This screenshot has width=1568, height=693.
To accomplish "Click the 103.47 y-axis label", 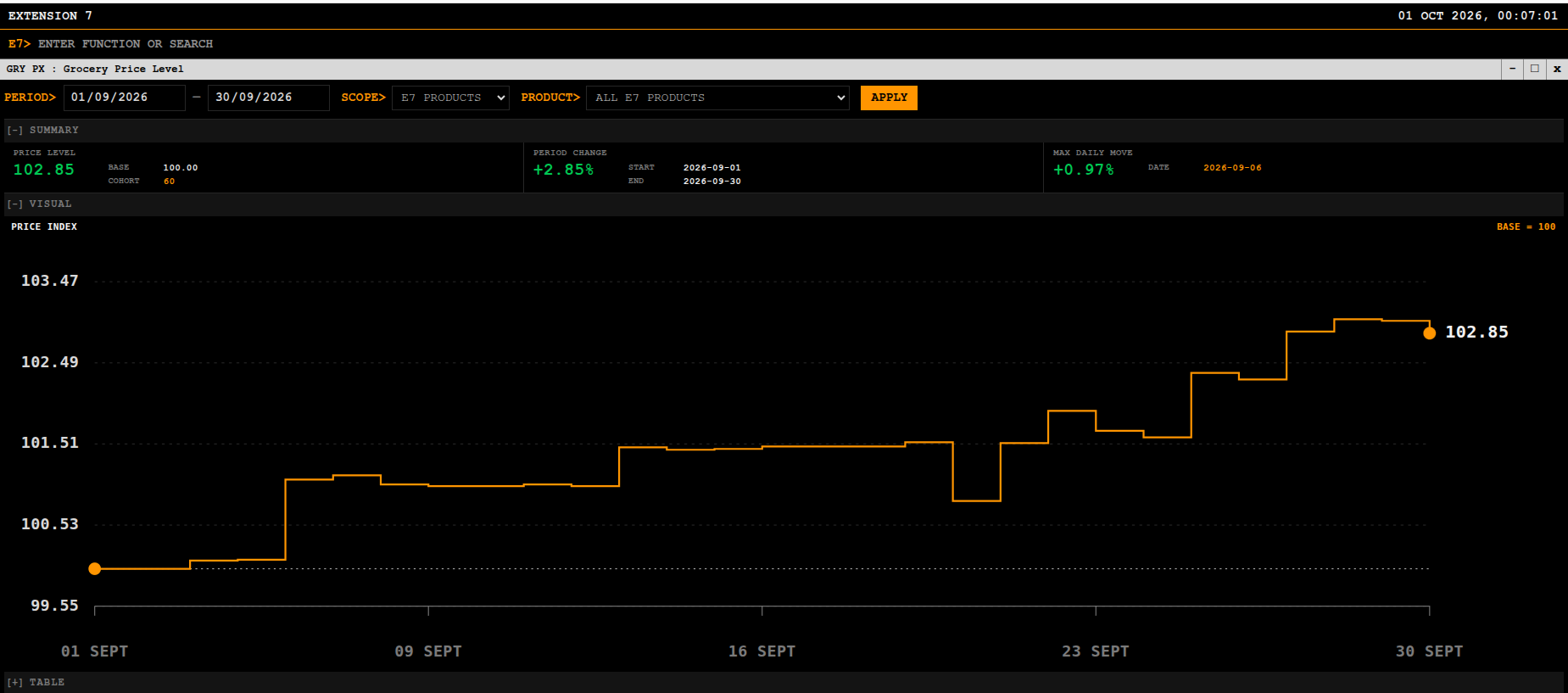I will tap(50, 281).
